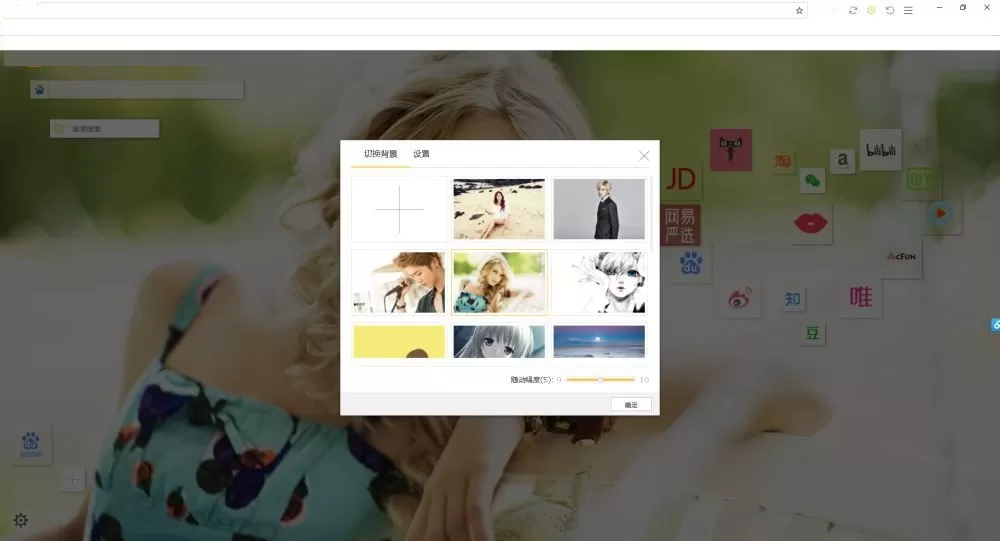Select the man in suit background thumbnail
The width and height of the screenshot is (1000, 541).
point(599,209)
